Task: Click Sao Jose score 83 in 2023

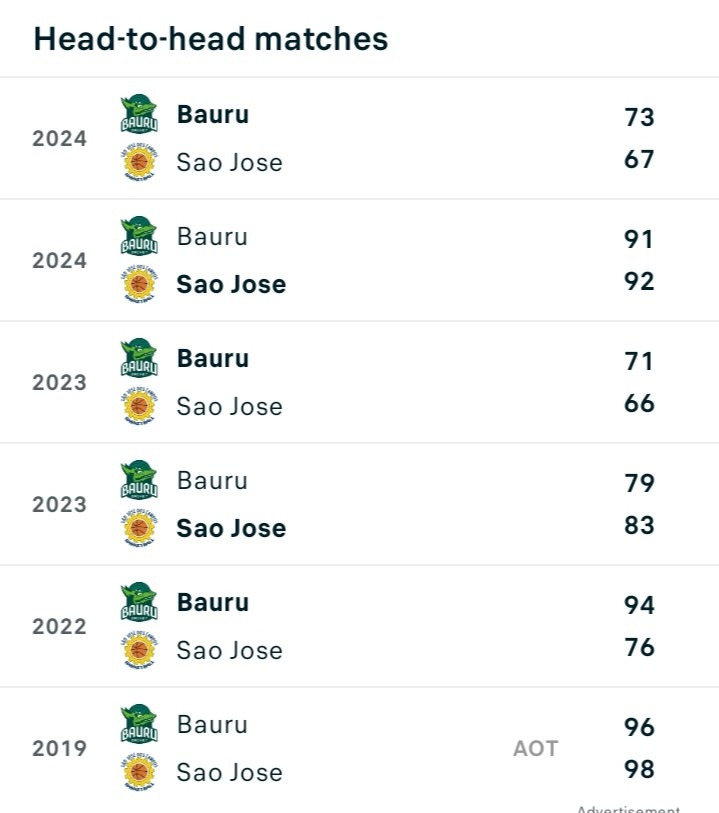Action: tap(639, 525)
